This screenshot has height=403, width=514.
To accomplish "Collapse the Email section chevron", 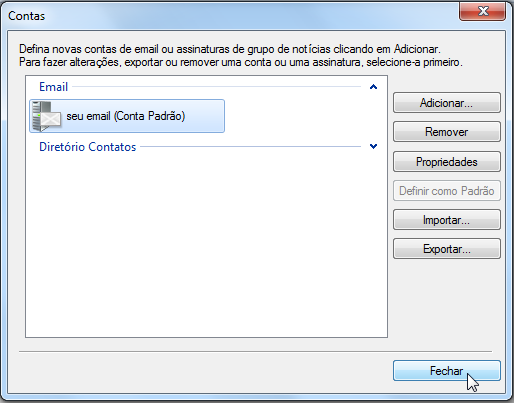I will coord(373,87).
